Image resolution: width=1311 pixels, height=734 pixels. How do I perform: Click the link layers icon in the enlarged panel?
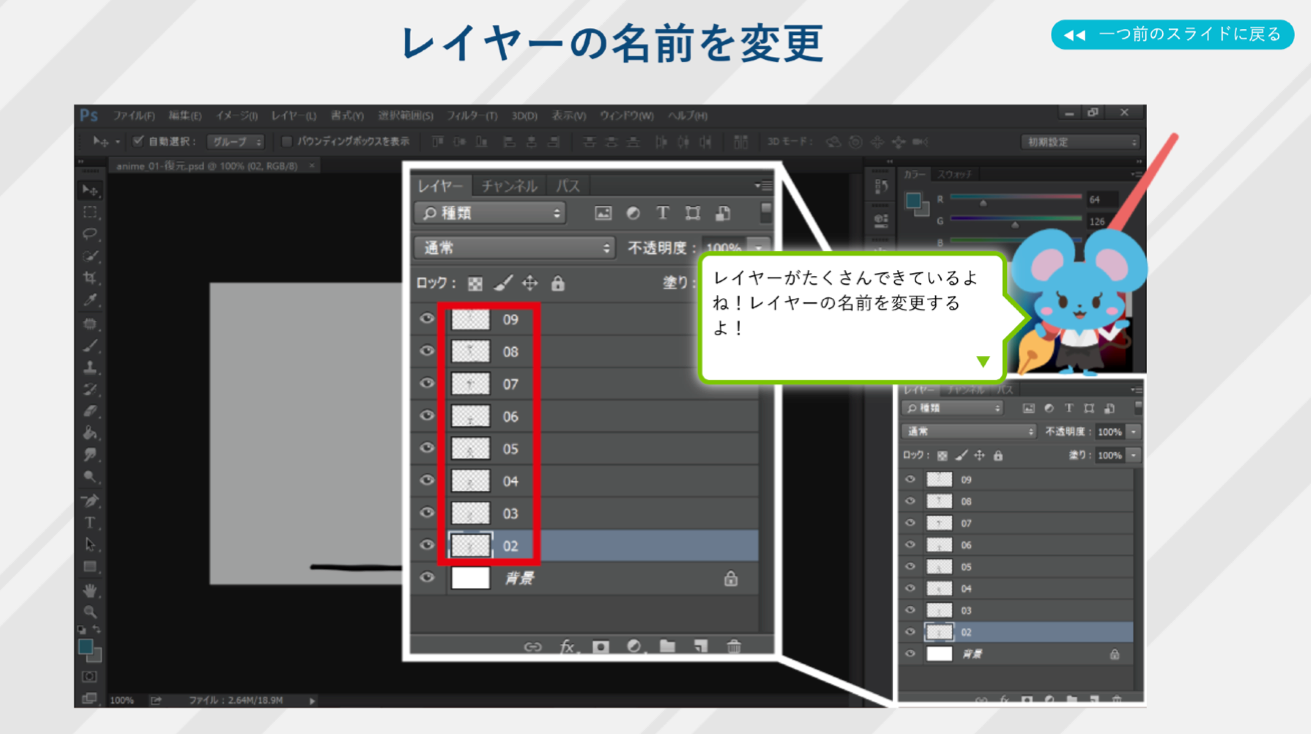click(533, 647)
